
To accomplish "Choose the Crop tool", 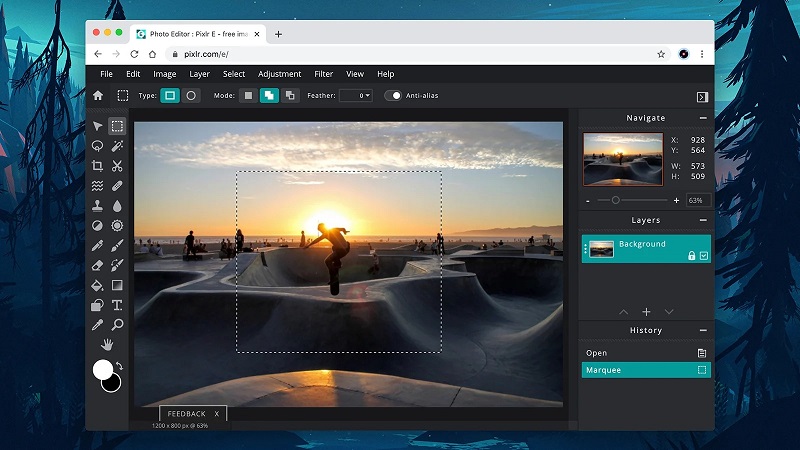I will pos(97,166).
